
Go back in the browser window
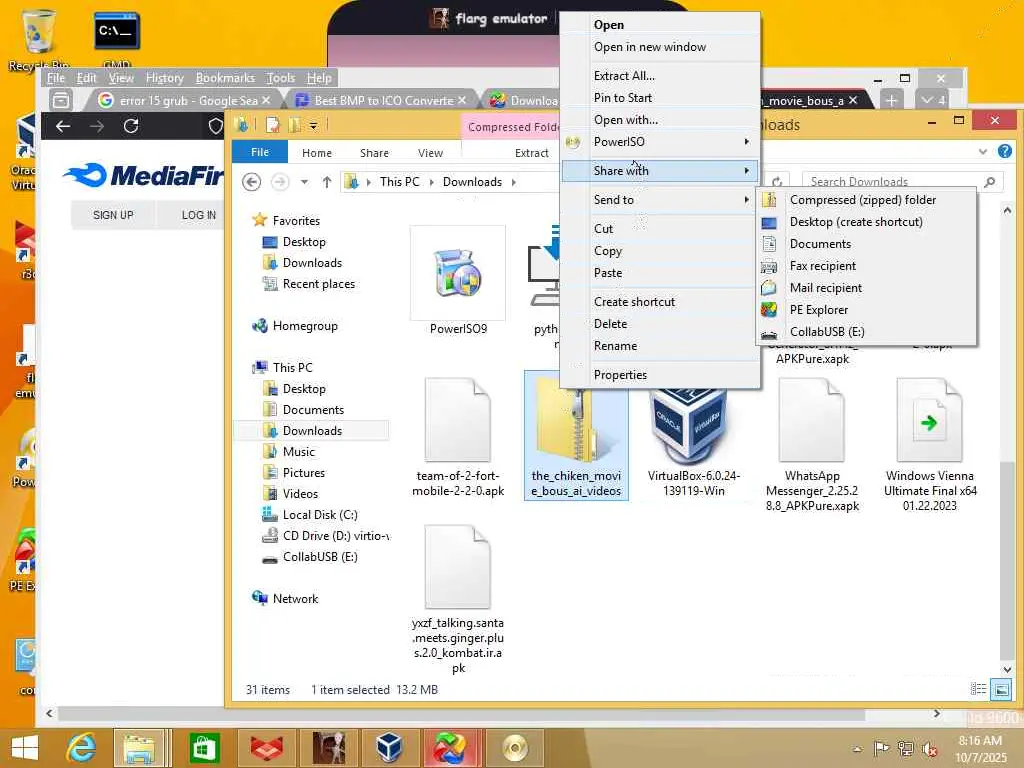63,125
